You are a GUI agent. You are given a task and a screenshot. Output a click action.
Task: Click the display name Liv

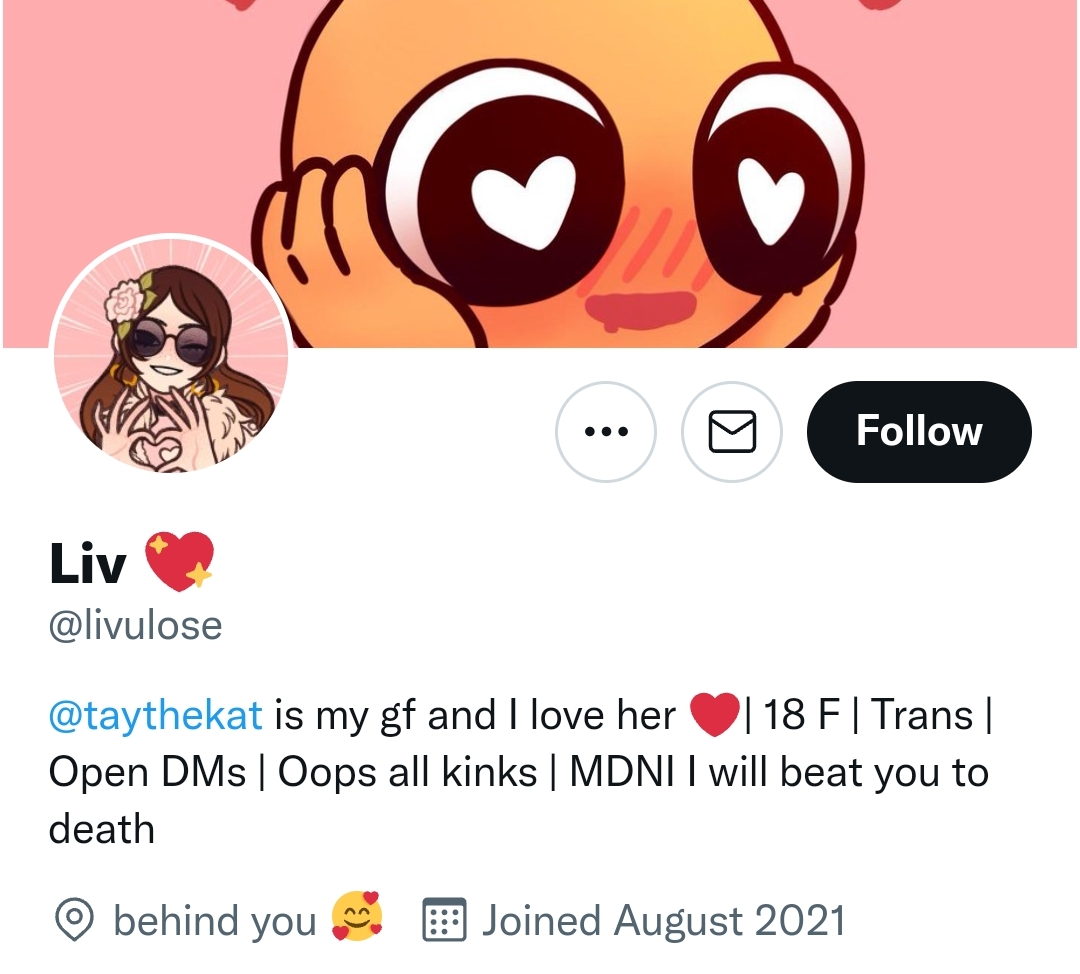point(87,563)
